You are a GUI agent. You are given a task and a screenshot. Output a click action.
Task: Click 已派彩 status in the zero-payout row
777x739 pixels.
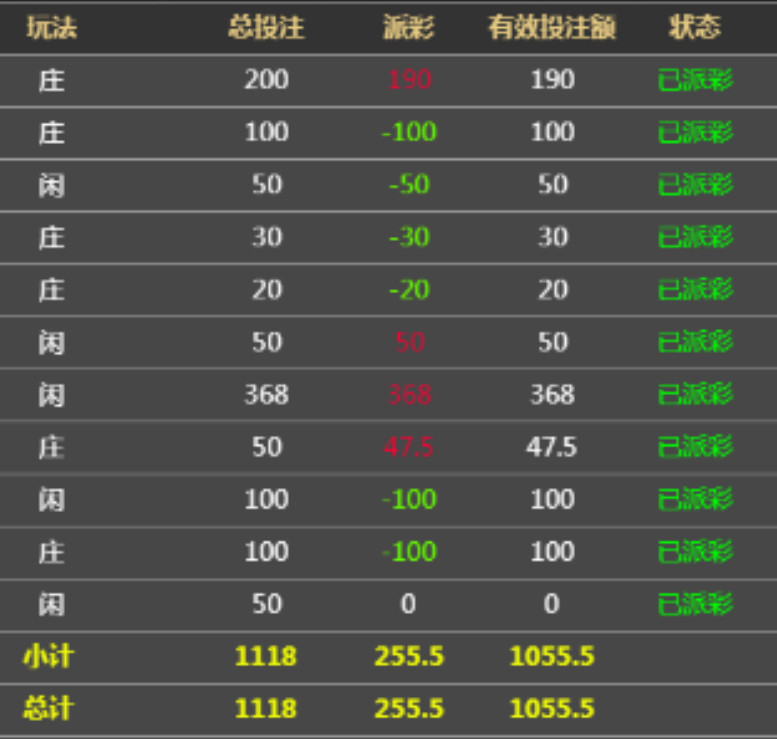tap(695, 604)
